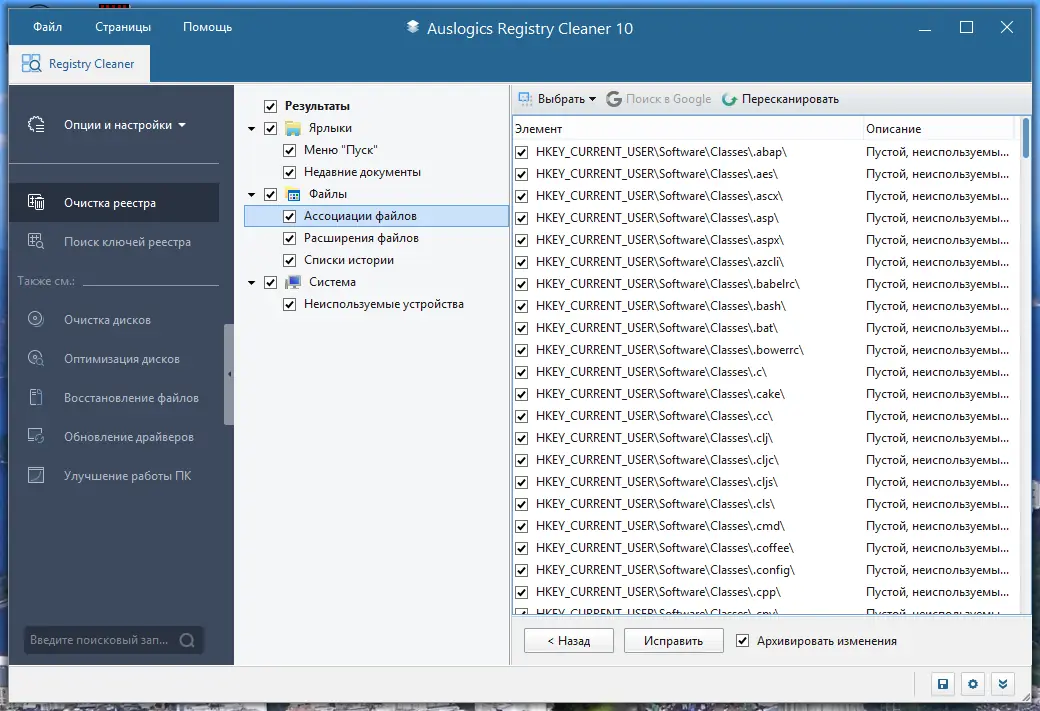Click the Система computer icon

click(x=293, y=283)
